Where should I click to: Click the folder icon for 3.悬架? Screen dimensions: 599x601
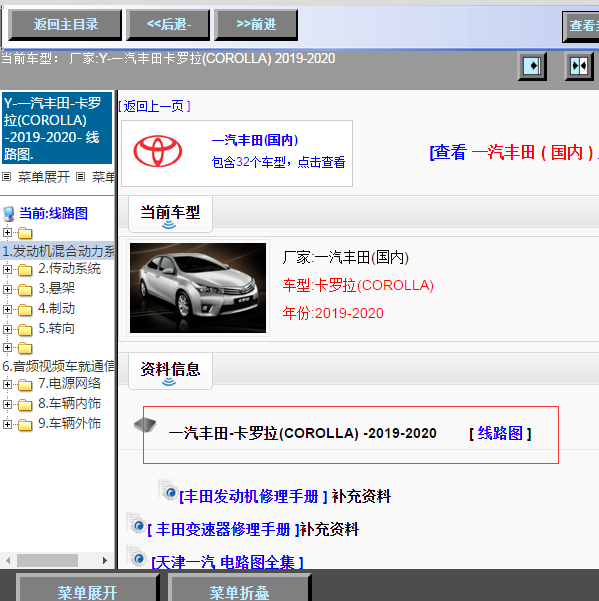point(25,290)
